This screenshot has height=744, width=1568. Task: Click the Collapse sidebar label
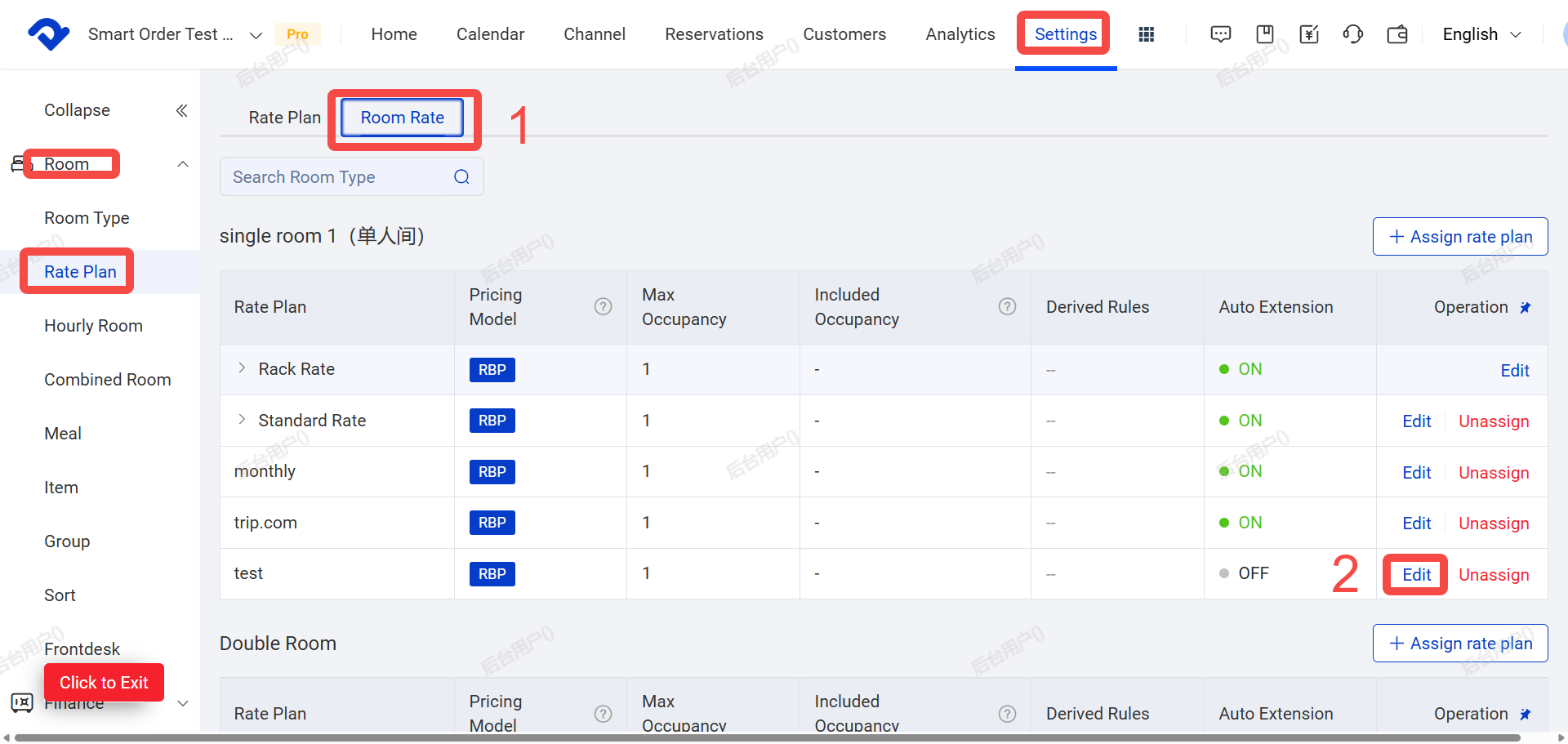pos(77,110)
